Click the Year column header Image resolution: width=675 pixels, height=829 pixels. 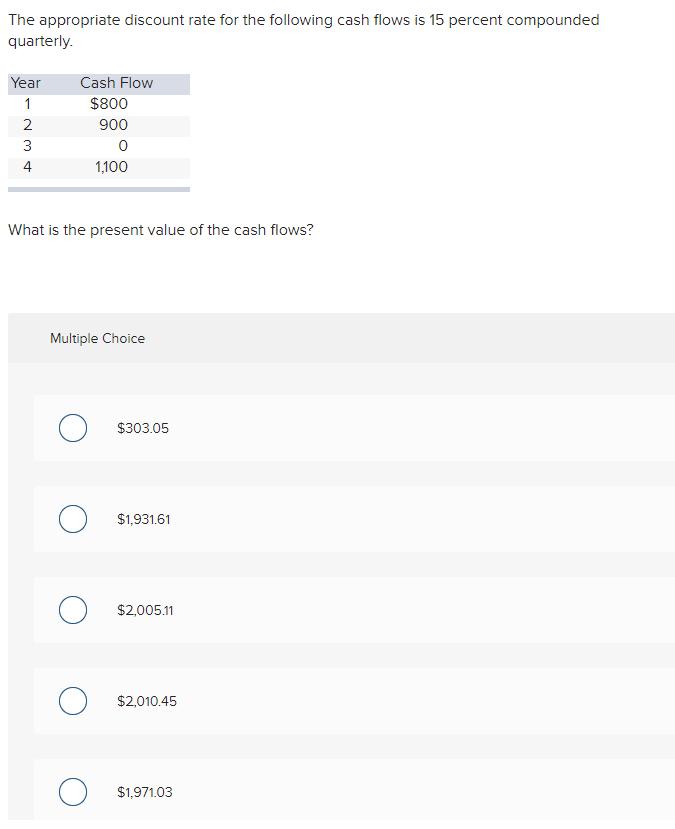[25, 83]
